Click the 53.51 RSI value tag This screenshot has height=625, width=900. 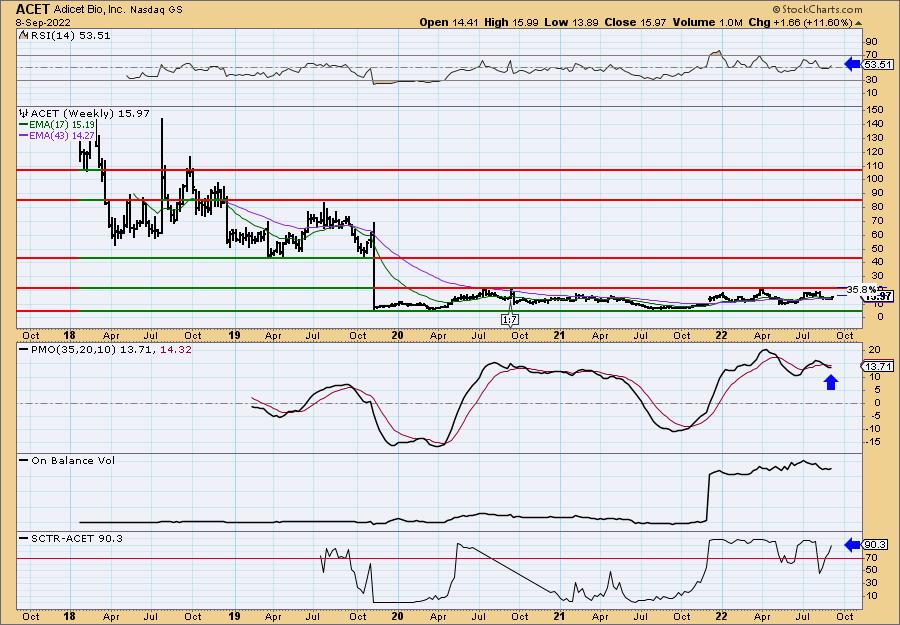tap(877, 65)
